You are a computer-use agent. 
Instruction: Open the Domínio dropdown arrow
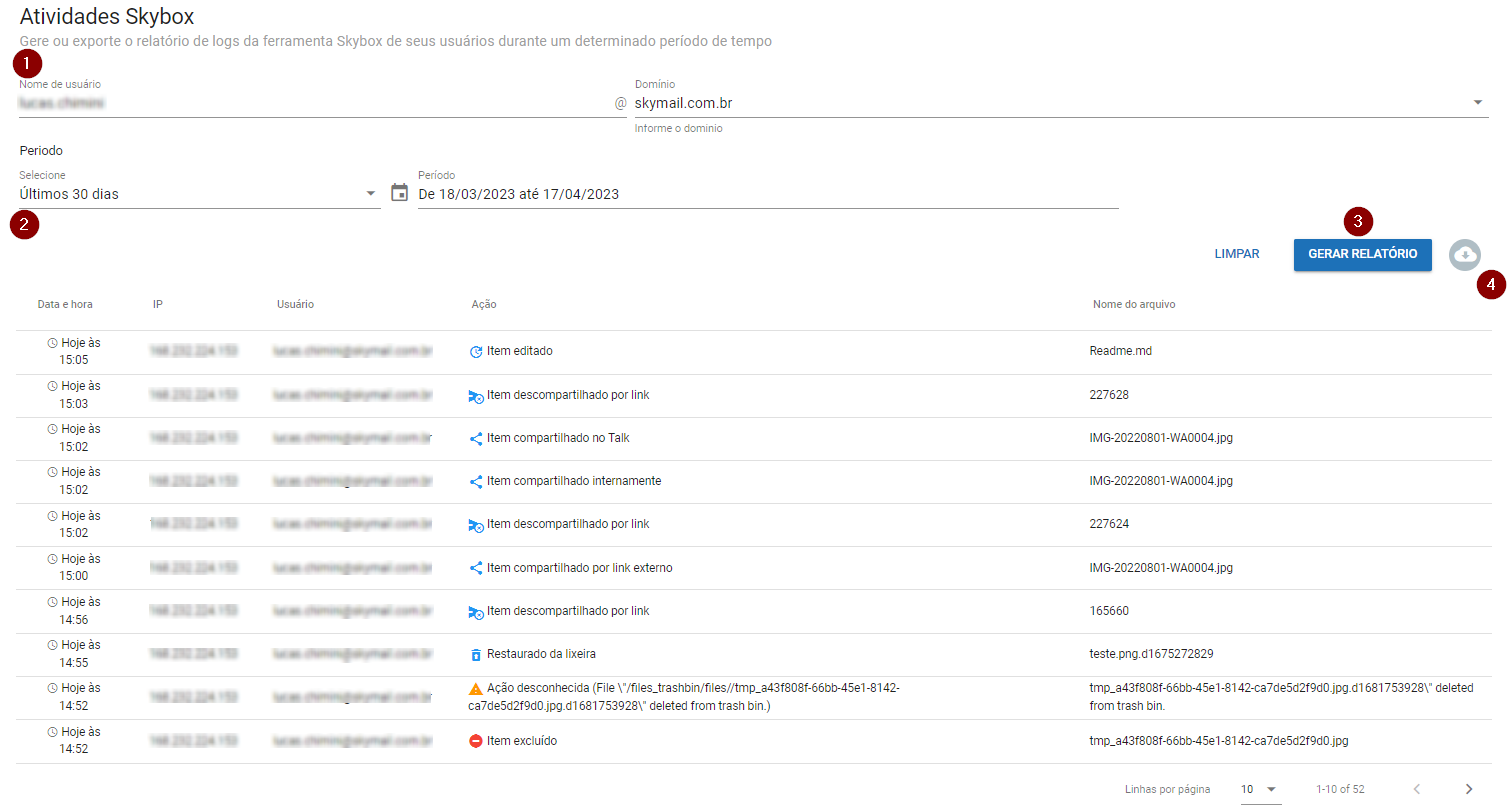coord(1478,103)
